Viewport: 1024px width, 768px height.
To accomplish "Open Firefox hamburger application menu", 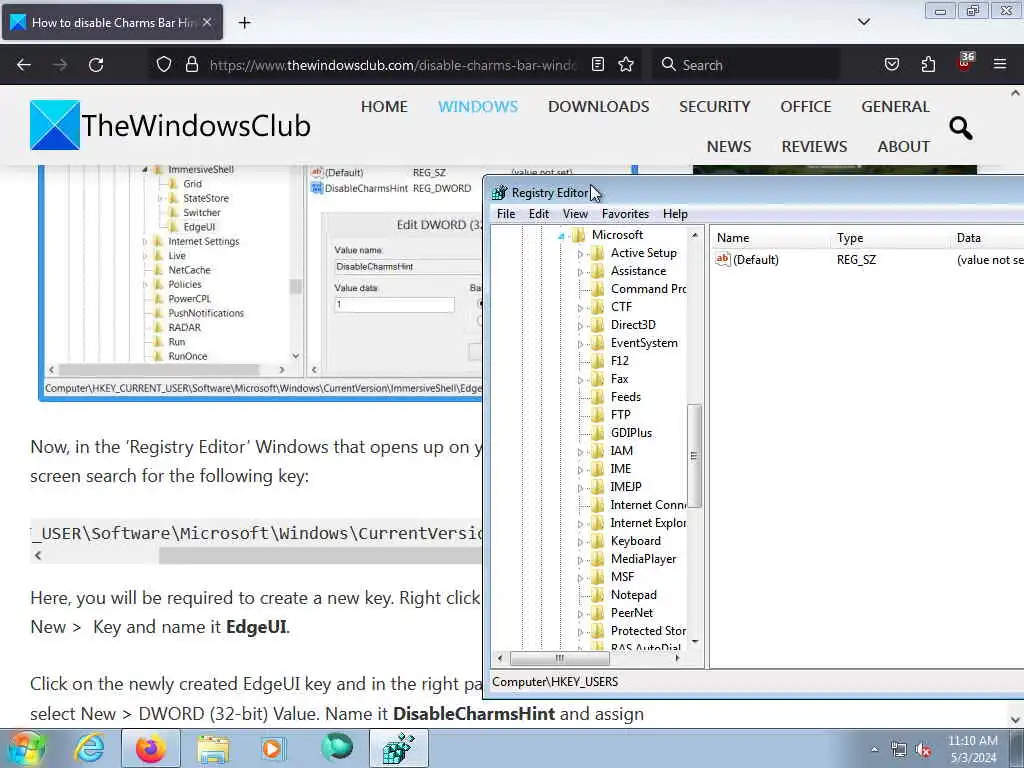I will [x=1000, y=65].
